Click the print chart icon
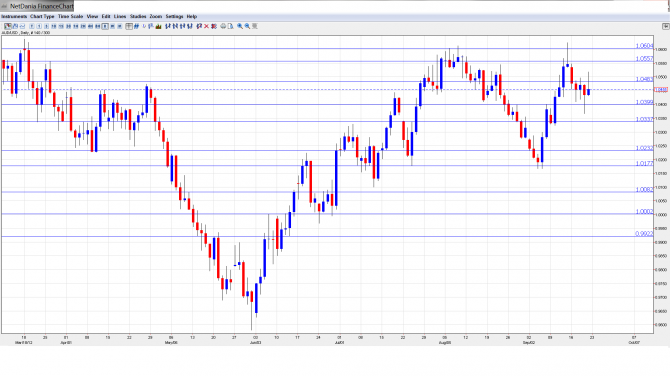 point(223,26)
